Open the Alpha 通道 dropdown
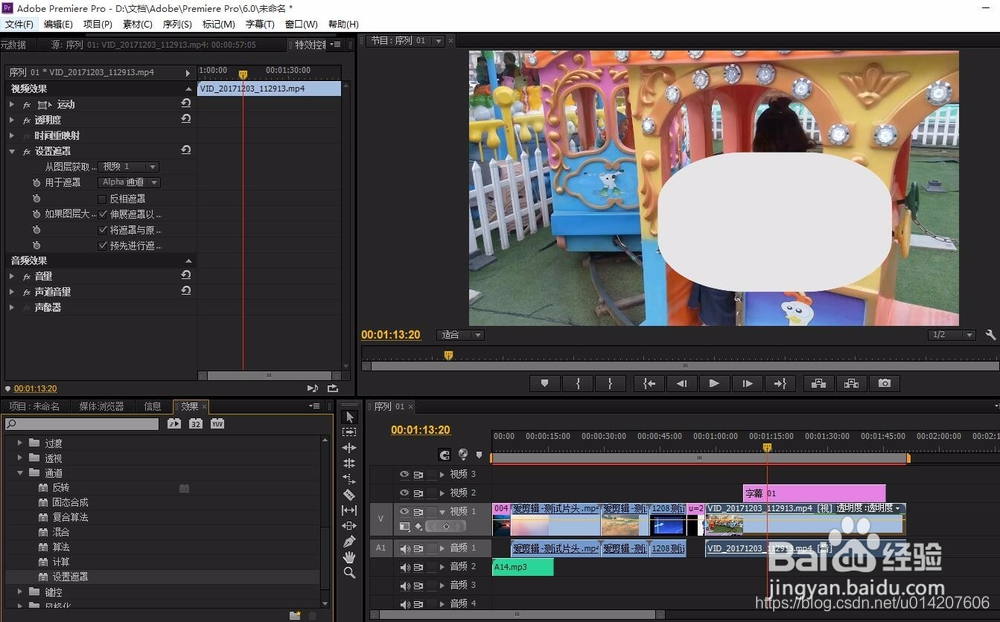1000x622 pixels. (129, 182)
